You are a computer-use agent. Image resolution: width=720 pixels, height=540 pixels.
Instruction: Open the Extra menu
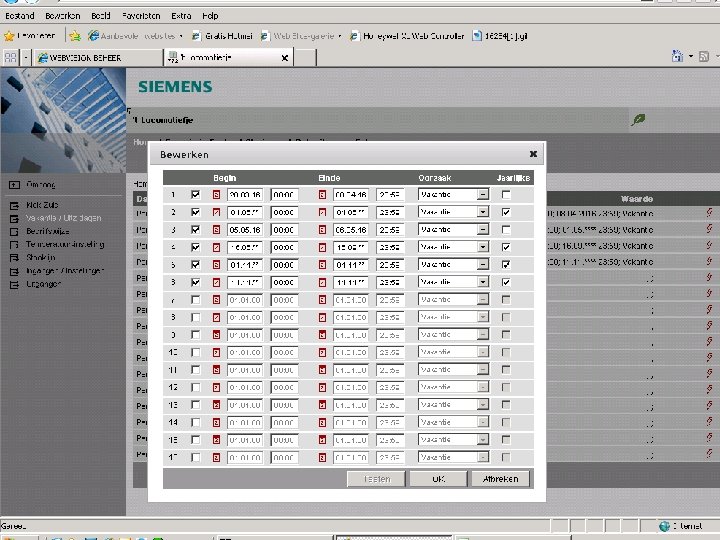coord(181,16)
